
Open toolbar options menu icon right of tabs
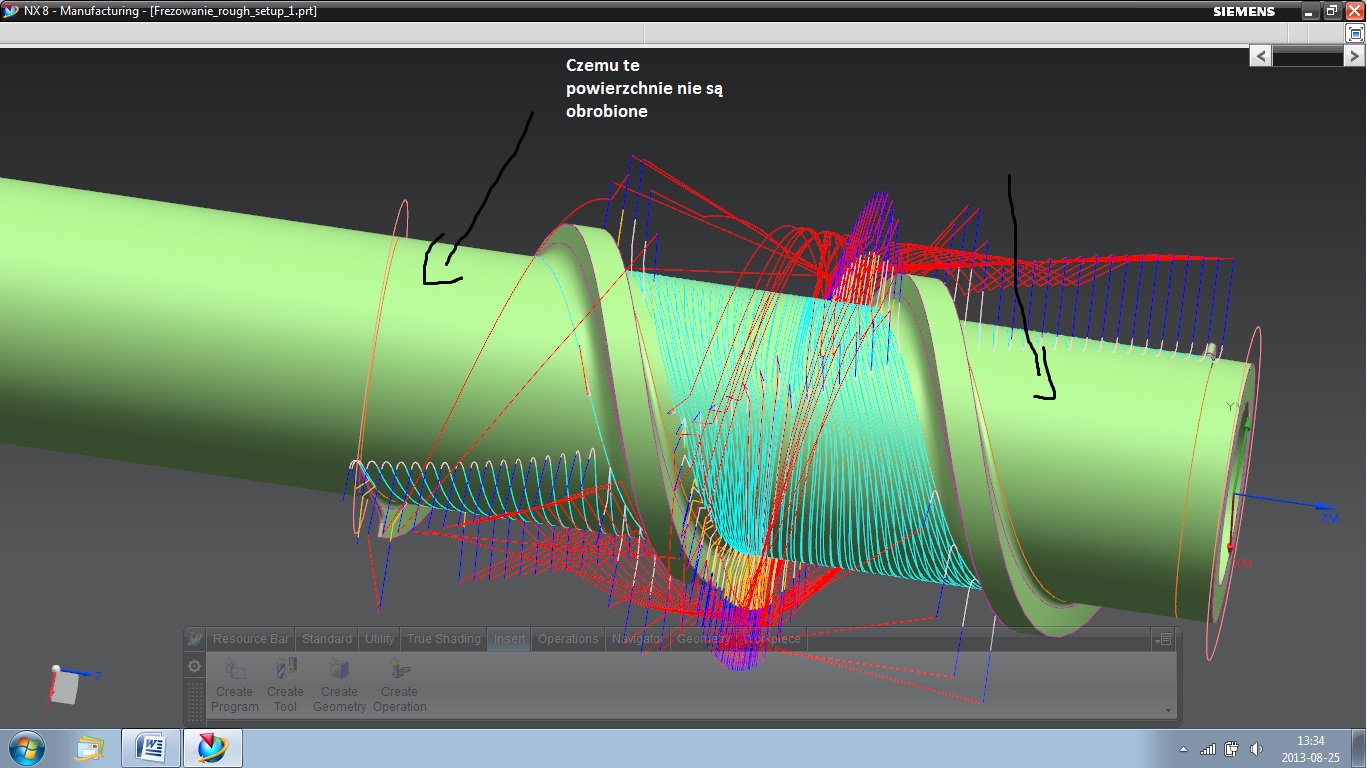[x=1162, y=639]
